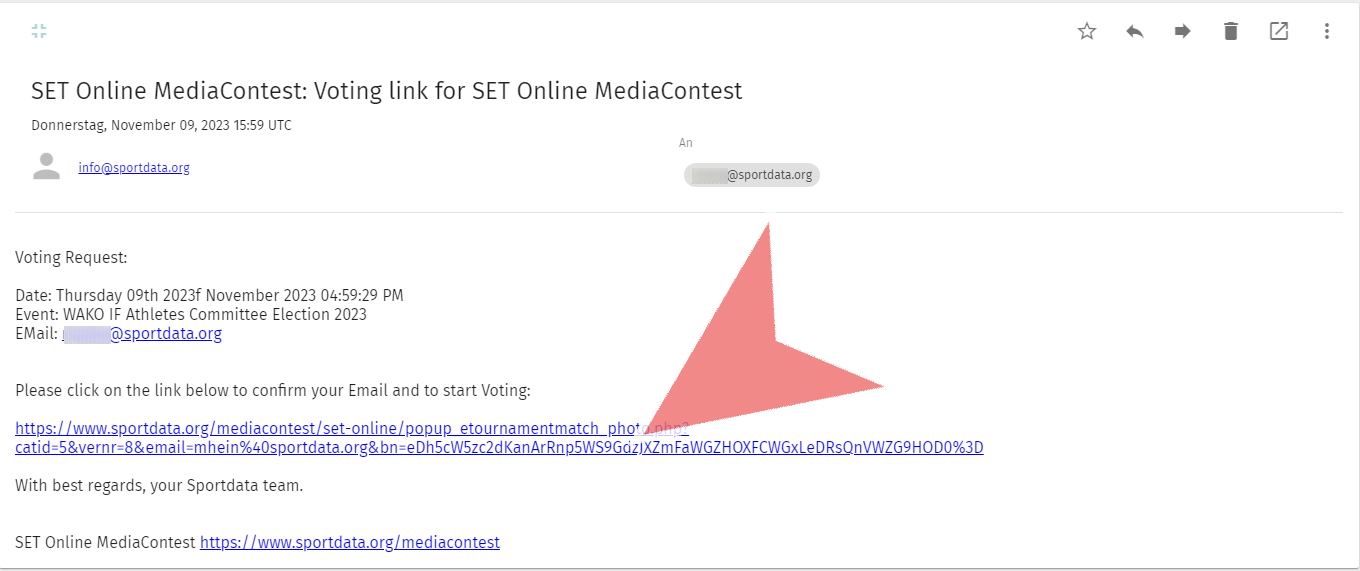Click the "With best regards" closing line

[x=159, y=486]
